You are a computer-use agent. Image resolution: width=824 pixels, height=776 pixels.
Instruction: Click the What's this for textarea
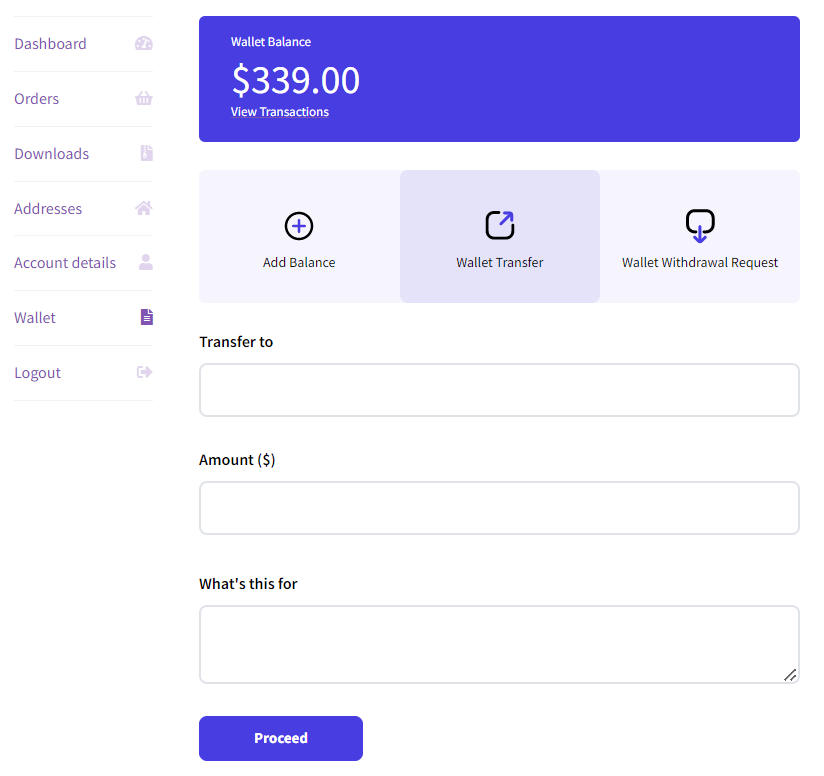point(499,644)
